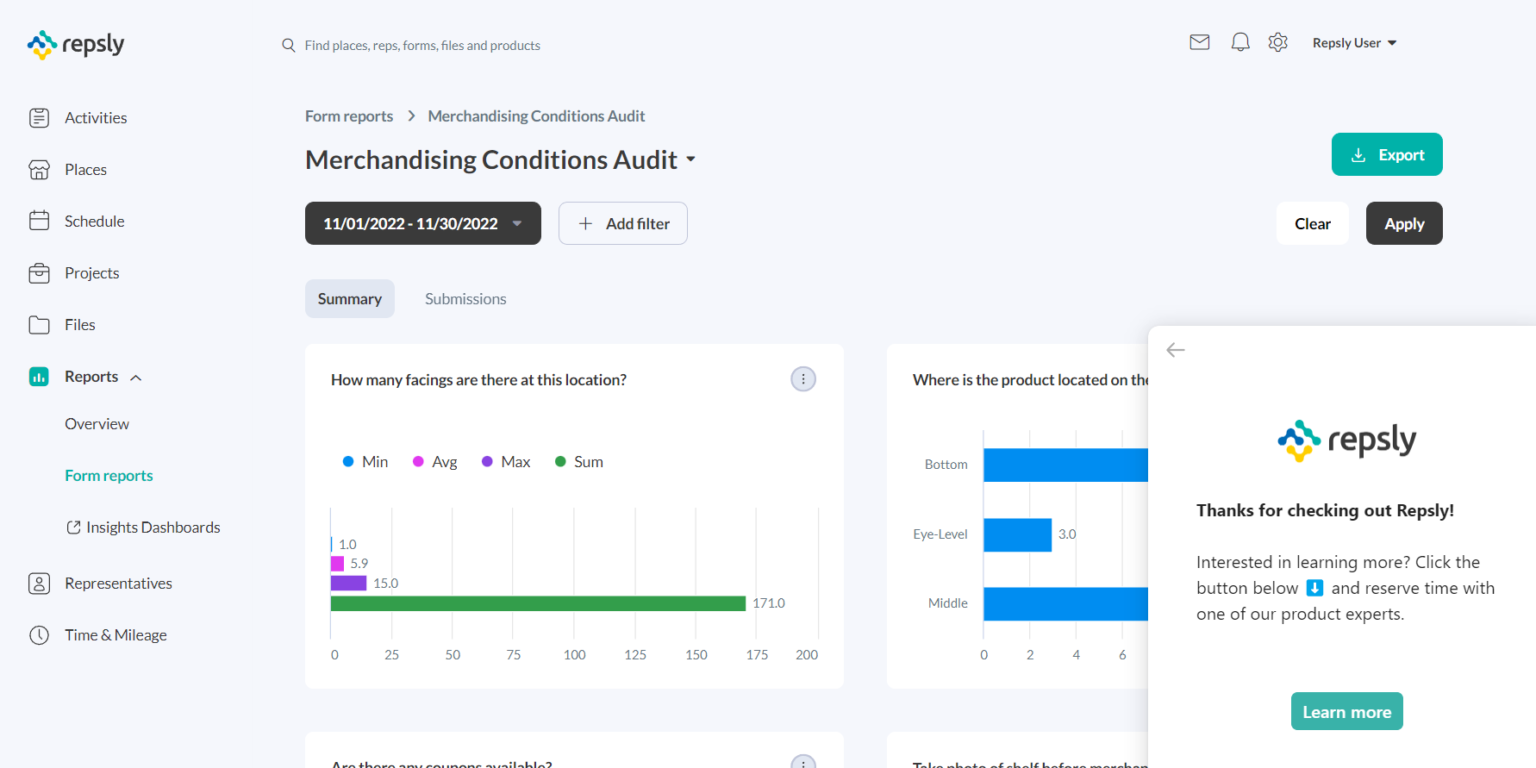1536x768 pixels.
Task: Open the notifications bell
Action: (x=1240, y=42)
